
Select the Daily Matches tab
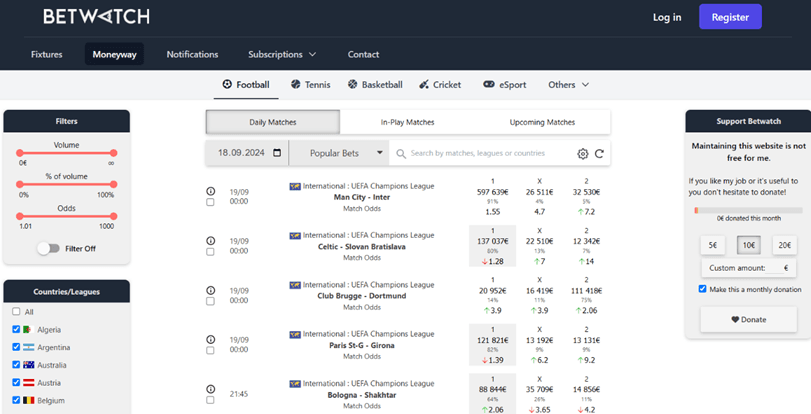(x=273, y=122)
